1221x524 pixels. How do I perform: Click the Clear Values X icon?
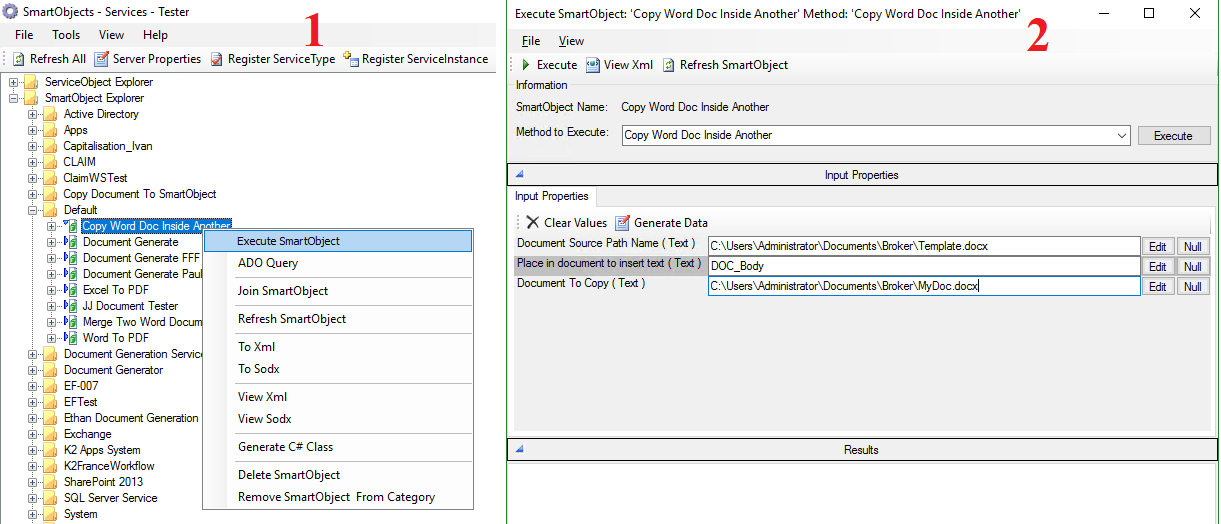pyautogui.click(x=532, y=223)
